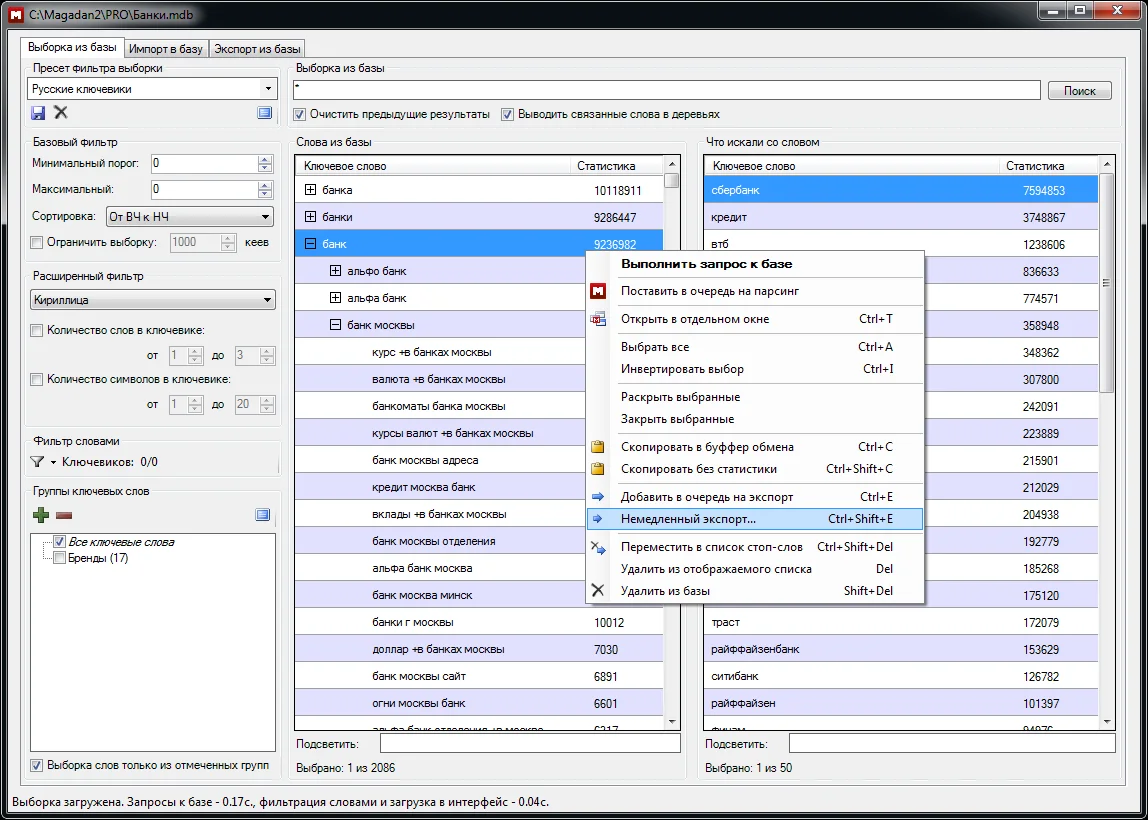Sort by Ключевое слово header in Что искали
1148x820 pixels.
(852, 166)
